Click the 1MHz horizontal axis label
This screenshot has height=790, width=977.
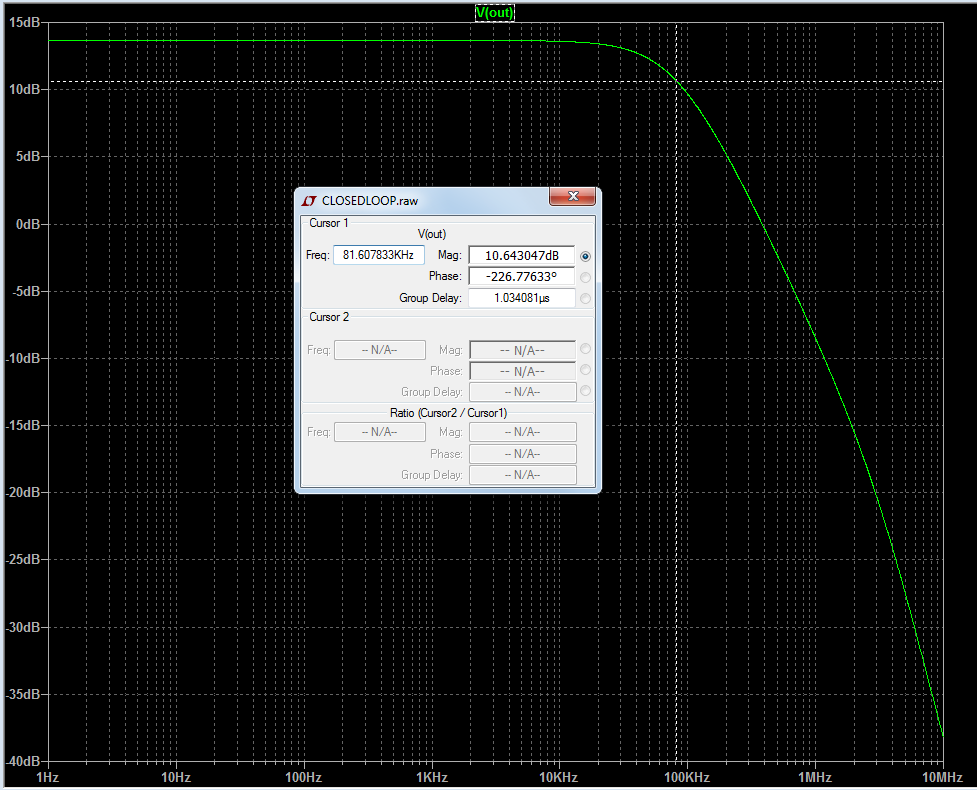pos(815,777)
